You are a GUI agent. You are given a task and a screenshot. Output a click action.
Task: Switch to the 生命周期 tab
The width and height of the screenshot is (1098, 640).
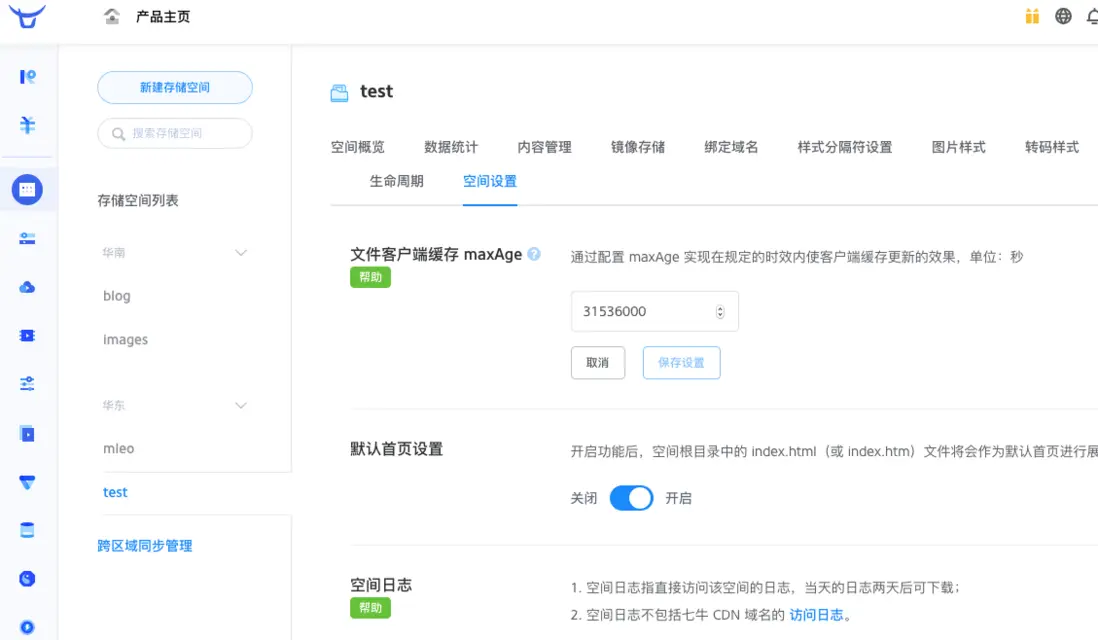tap(396, 181)
